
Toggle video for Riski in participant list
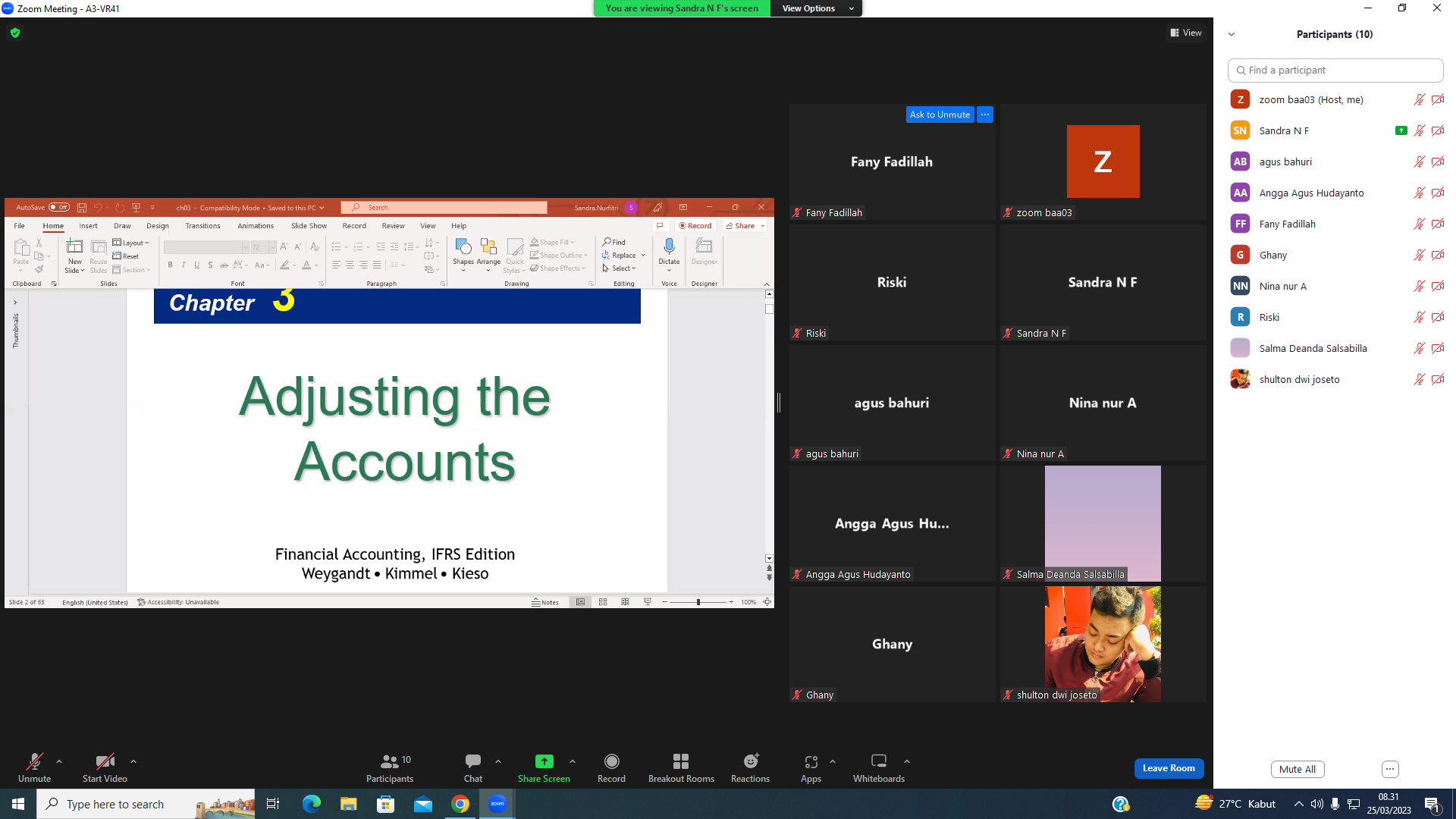coord(1438,317)
